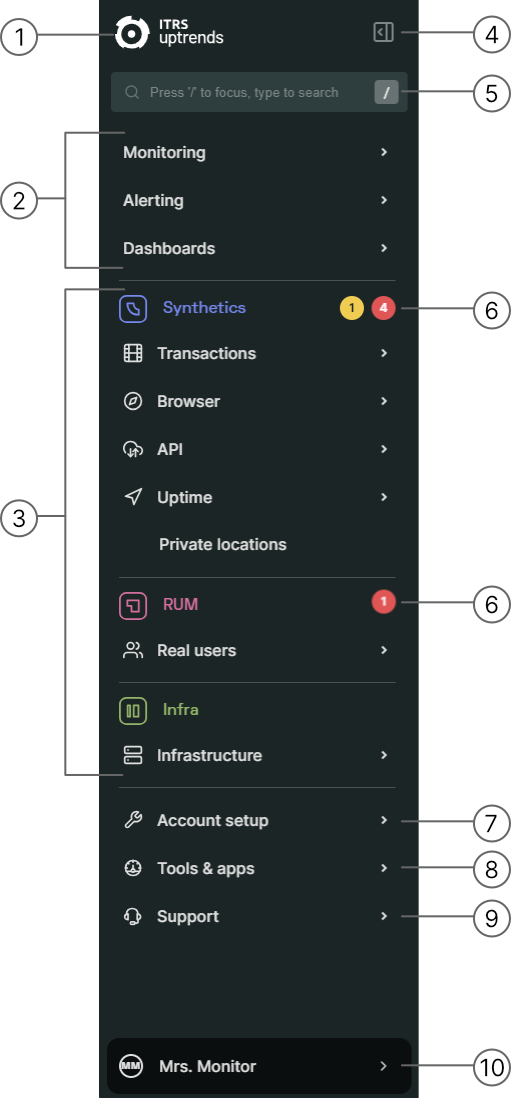The width and height of the screenshot is (511, 1099).
Task: Focus the sidebar search field
Action: [259, 92]
